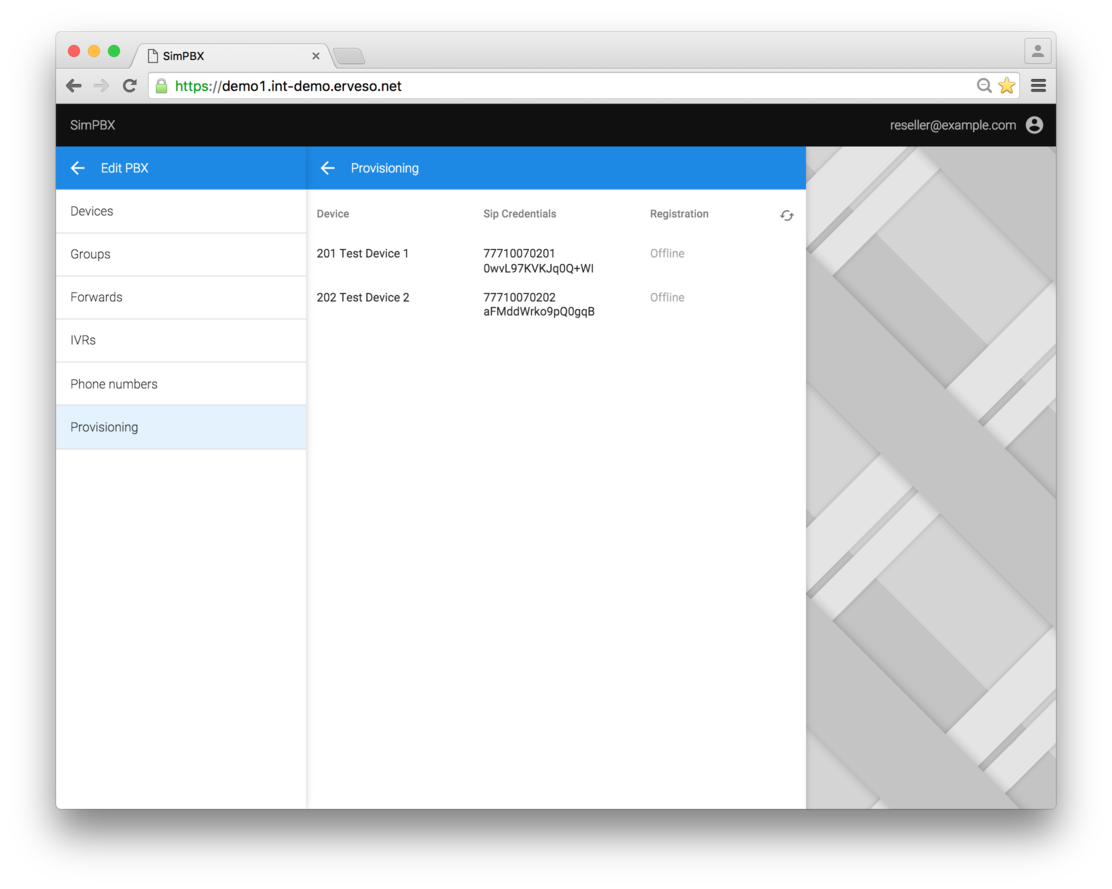
Task: Close the SimPBX browser tab
Action: (x=316, y=56)
